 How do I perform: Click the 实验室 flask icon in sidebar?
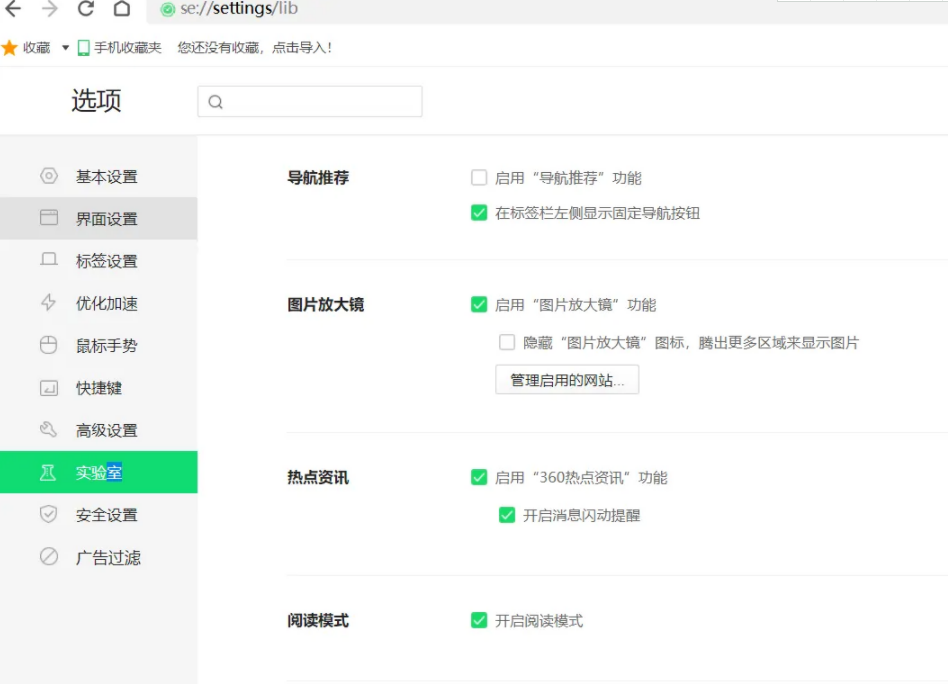click(x=48, y=473)
